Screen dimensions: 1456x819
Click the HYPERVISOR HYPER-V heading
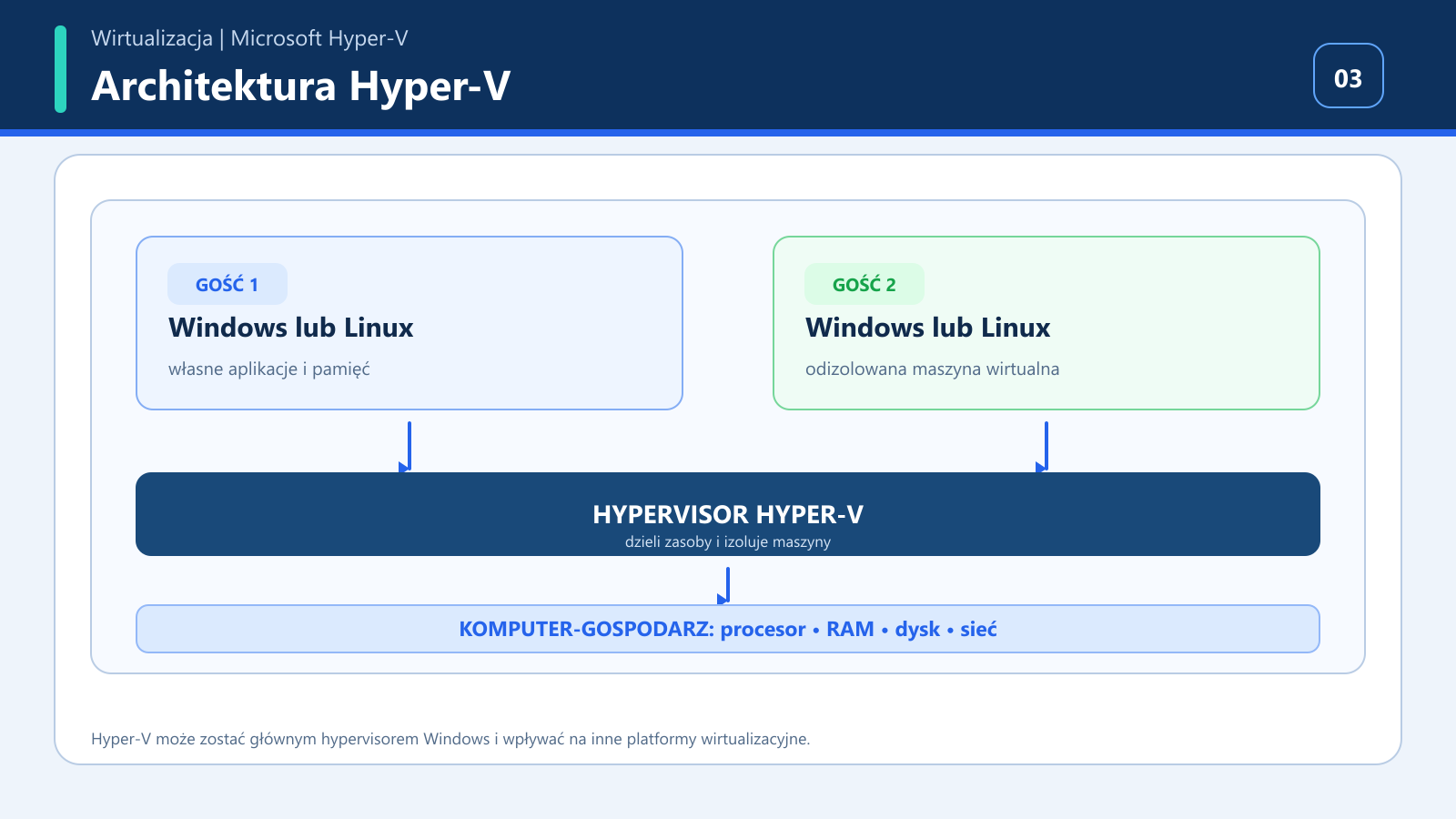(728, 515)
